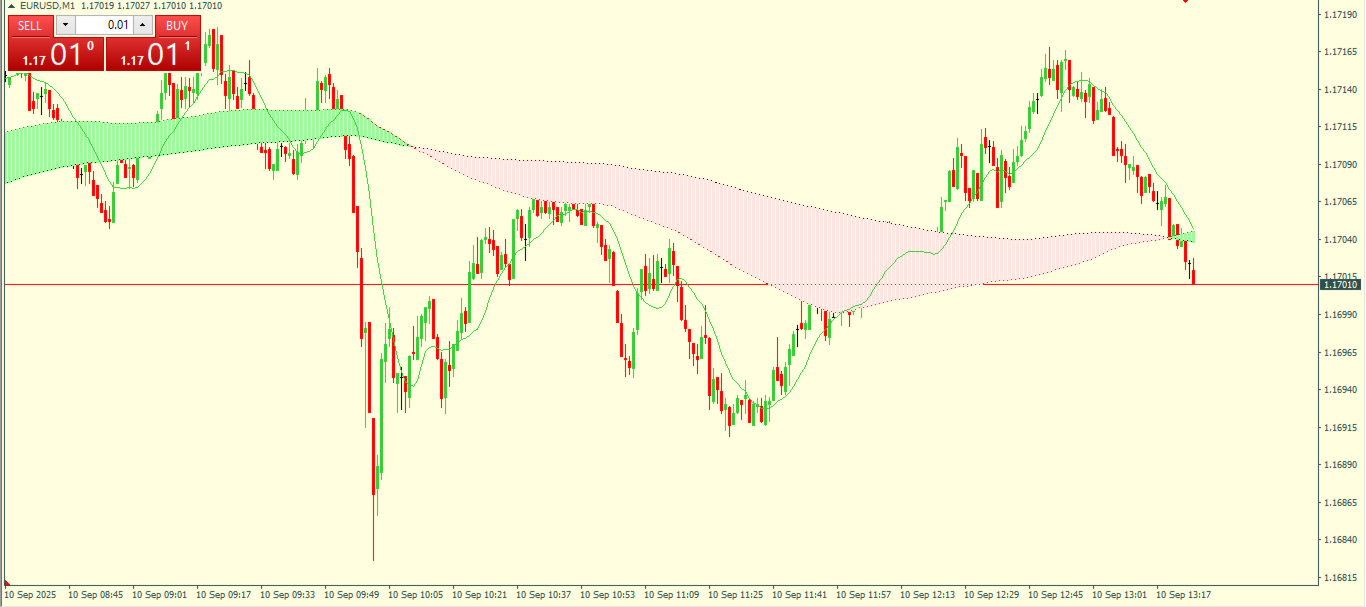Click the 1.17115 price scale label
The image size is (1366, 607).
1339,127
